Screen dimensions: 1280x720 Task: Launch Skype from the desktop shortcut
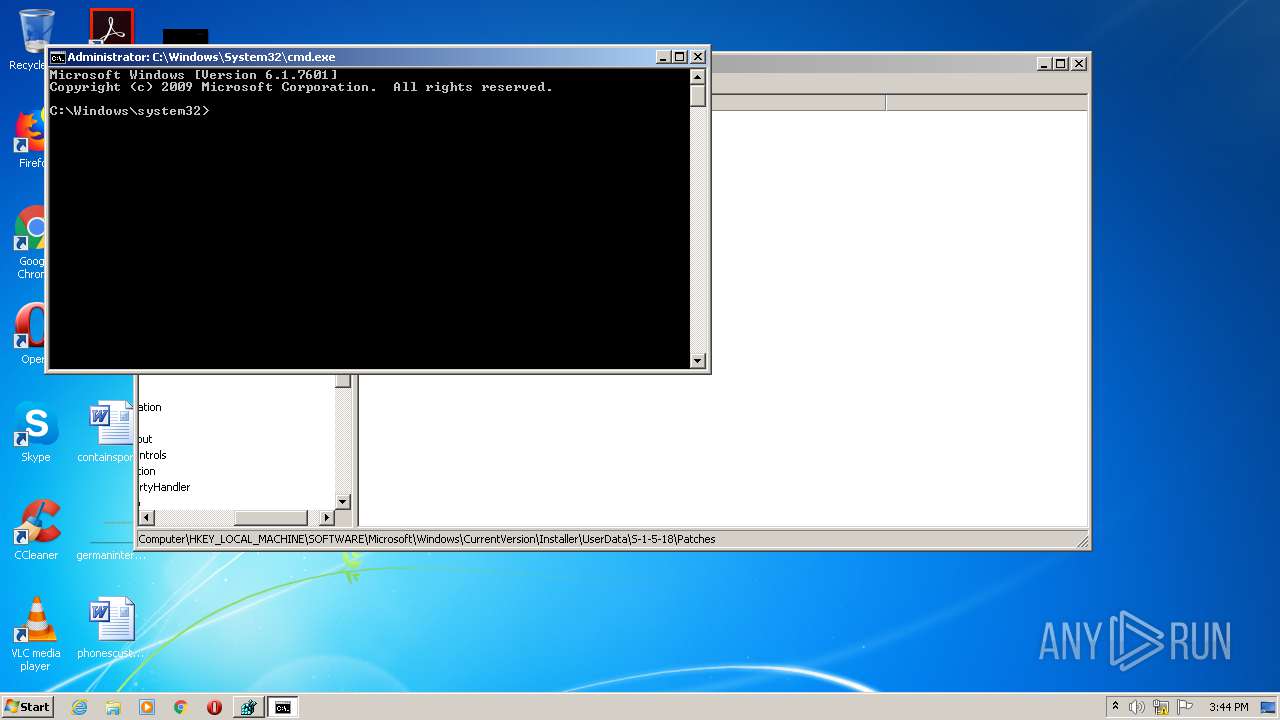[36, 432]
